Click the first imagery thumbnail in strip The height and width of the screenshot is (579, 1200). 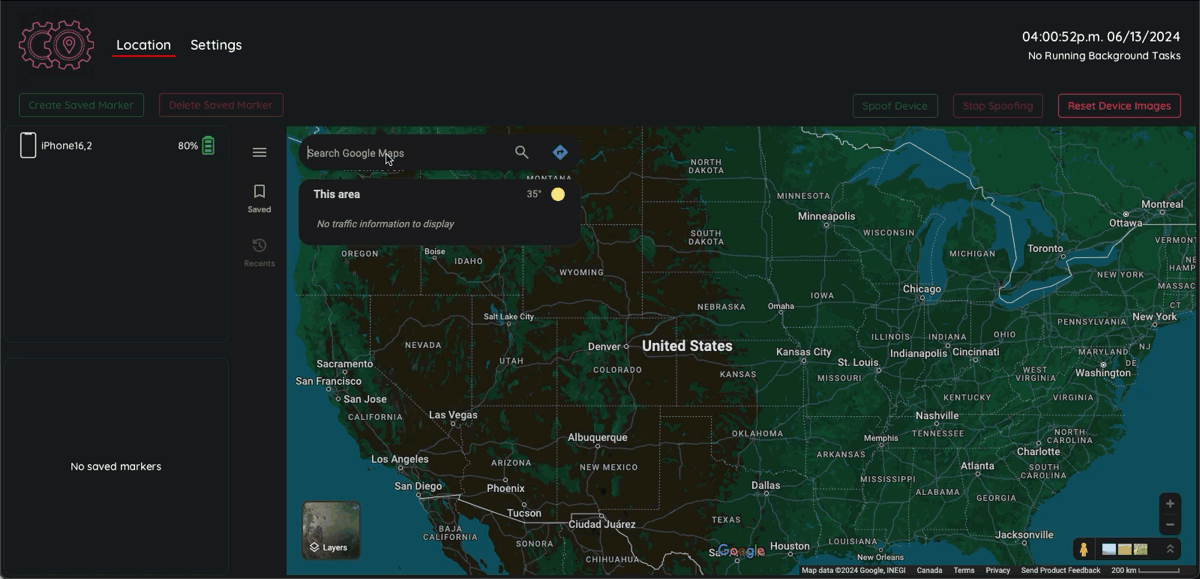click(1108, 550)
